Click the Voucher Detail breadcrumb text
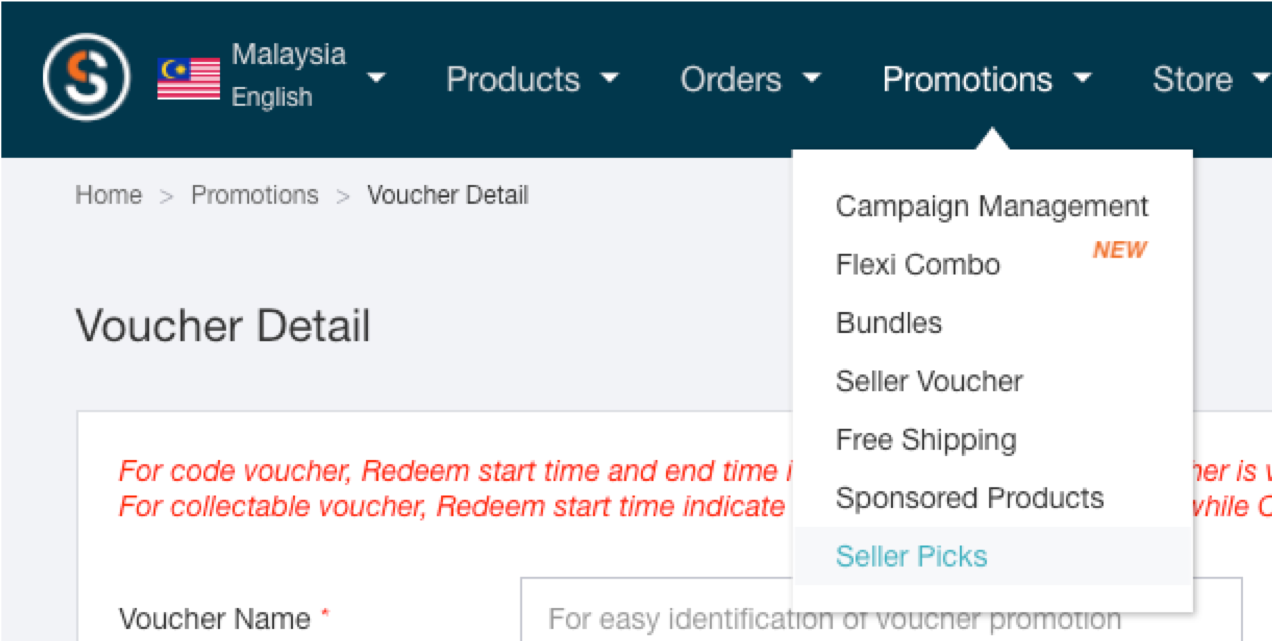 (448, 195)
